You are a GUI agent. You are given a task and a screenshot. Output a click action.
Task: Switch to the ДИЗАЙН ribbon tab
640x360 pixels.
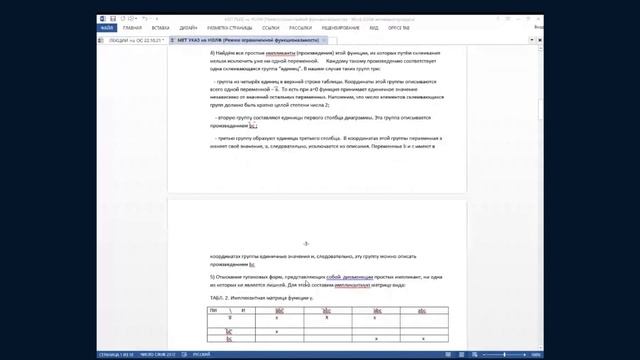click(x=188, y=28)
